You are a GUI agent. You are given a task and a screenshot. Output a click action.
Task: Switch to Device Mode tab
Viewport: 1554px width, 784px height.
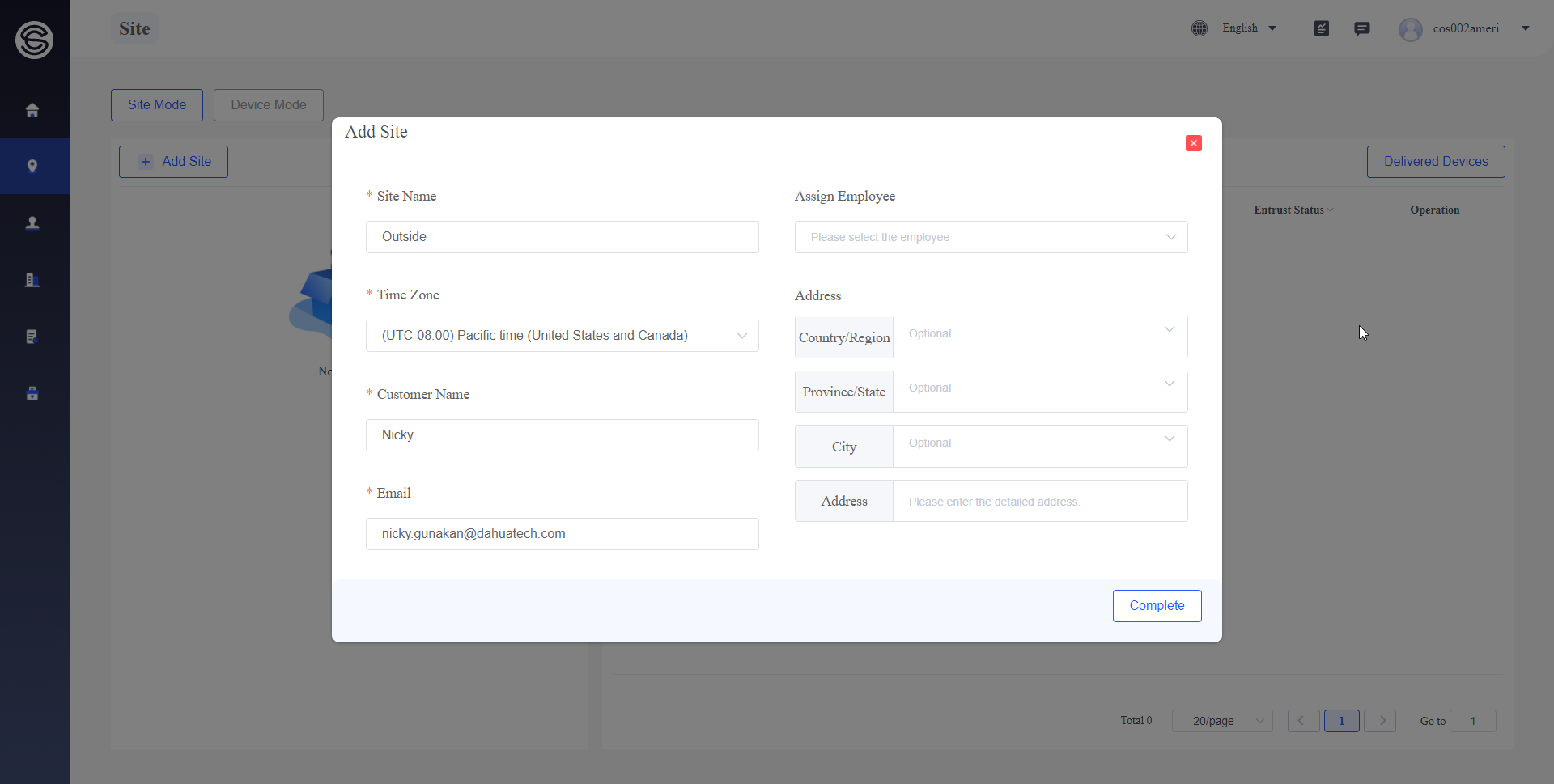click(x=269, y=105)
